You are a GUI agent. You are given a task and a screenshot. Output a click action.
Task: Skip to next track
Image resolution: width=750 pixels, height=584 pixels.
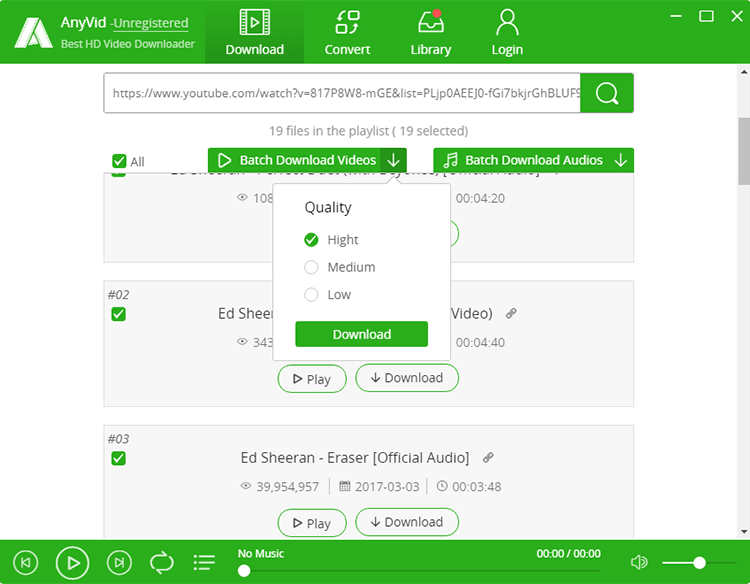[119, 562]
